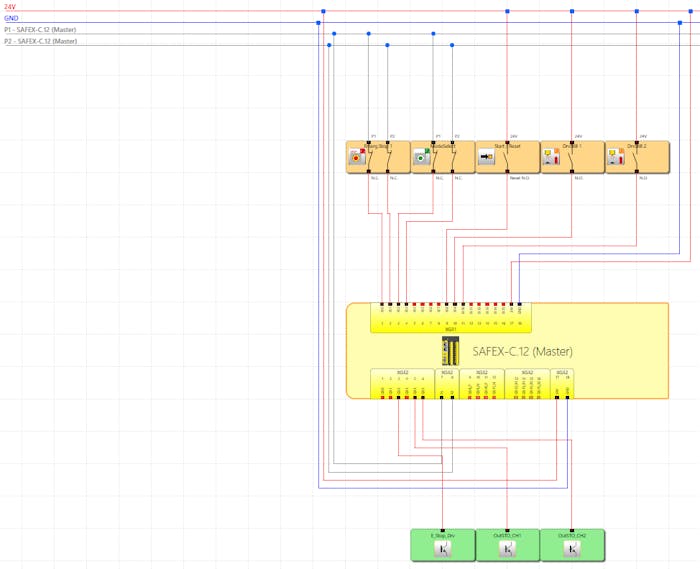Select the DrvStill 2 sensor icon
Viewport: 700px width, 569px height.
pyautogui.click(x=616, y=157)
